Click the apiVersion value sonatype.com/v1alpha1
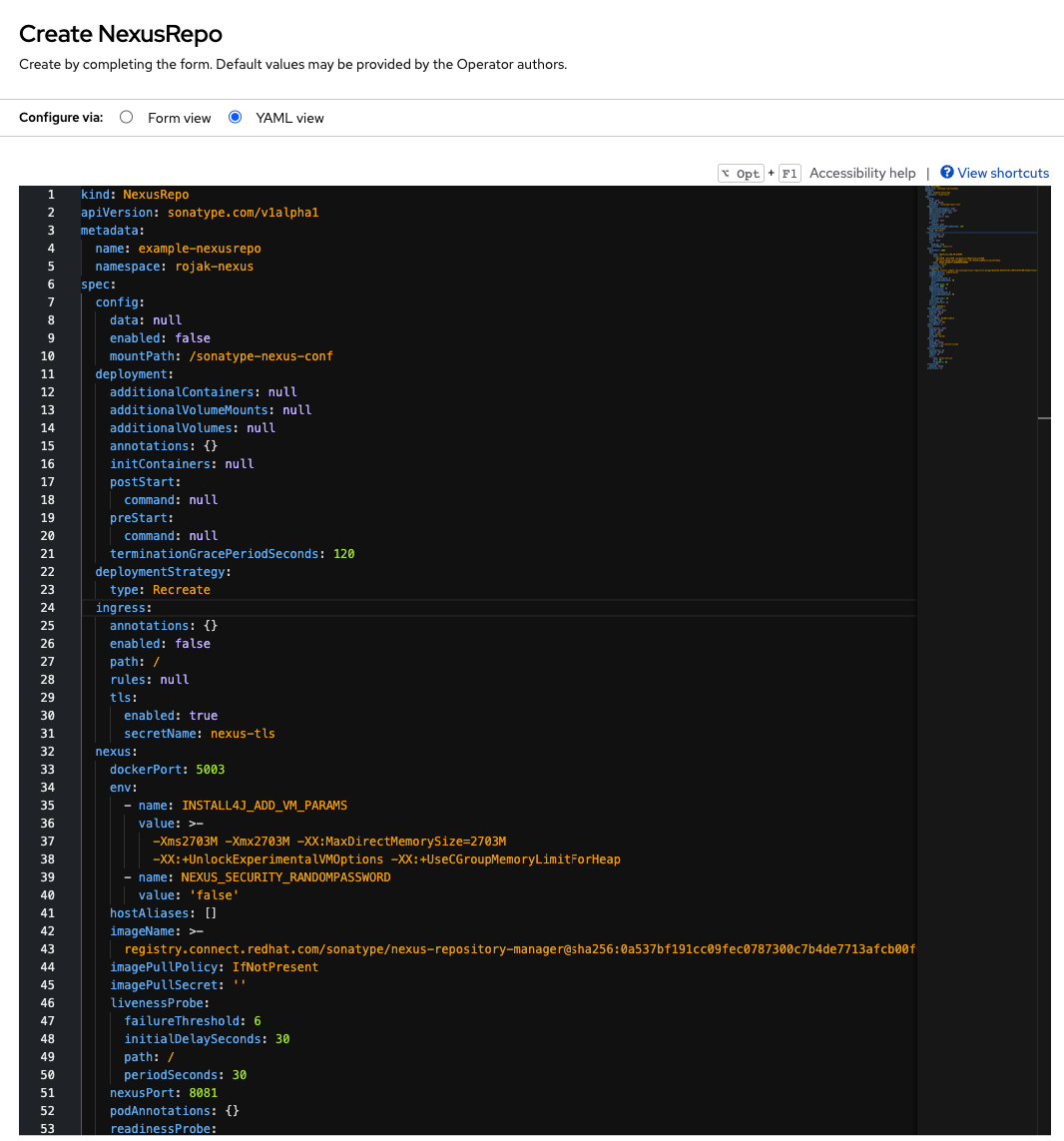Screen dimensions: 1064x1141 244,213
